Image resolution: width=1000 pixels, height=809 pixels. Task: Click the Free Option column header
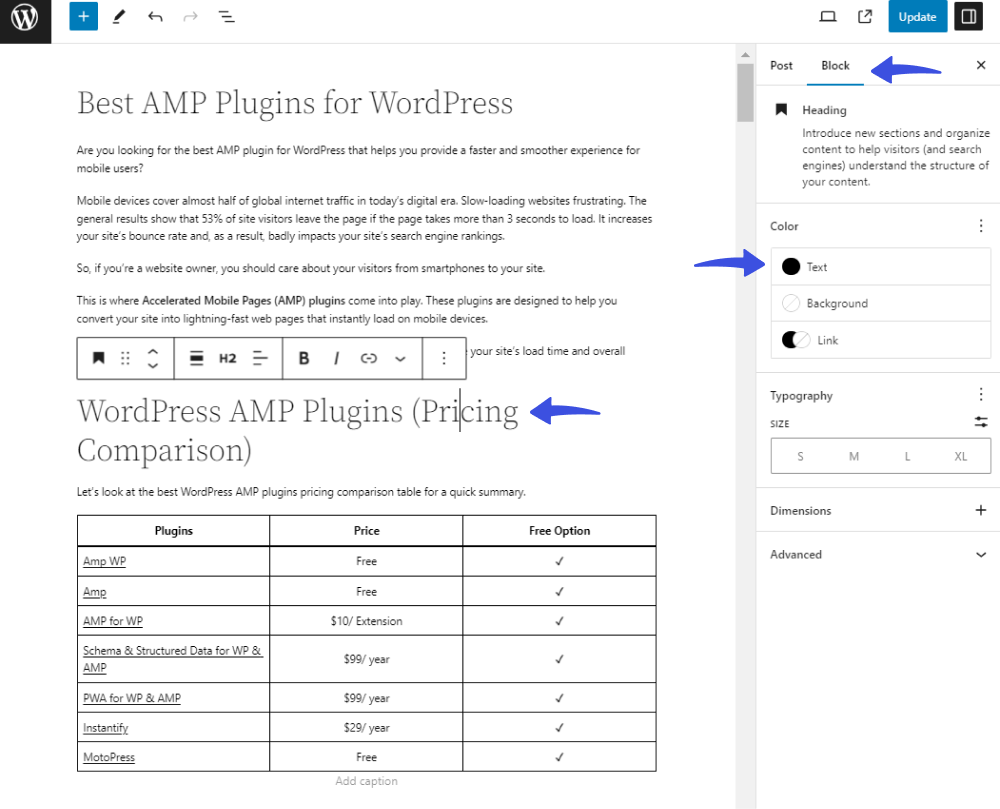559,530
